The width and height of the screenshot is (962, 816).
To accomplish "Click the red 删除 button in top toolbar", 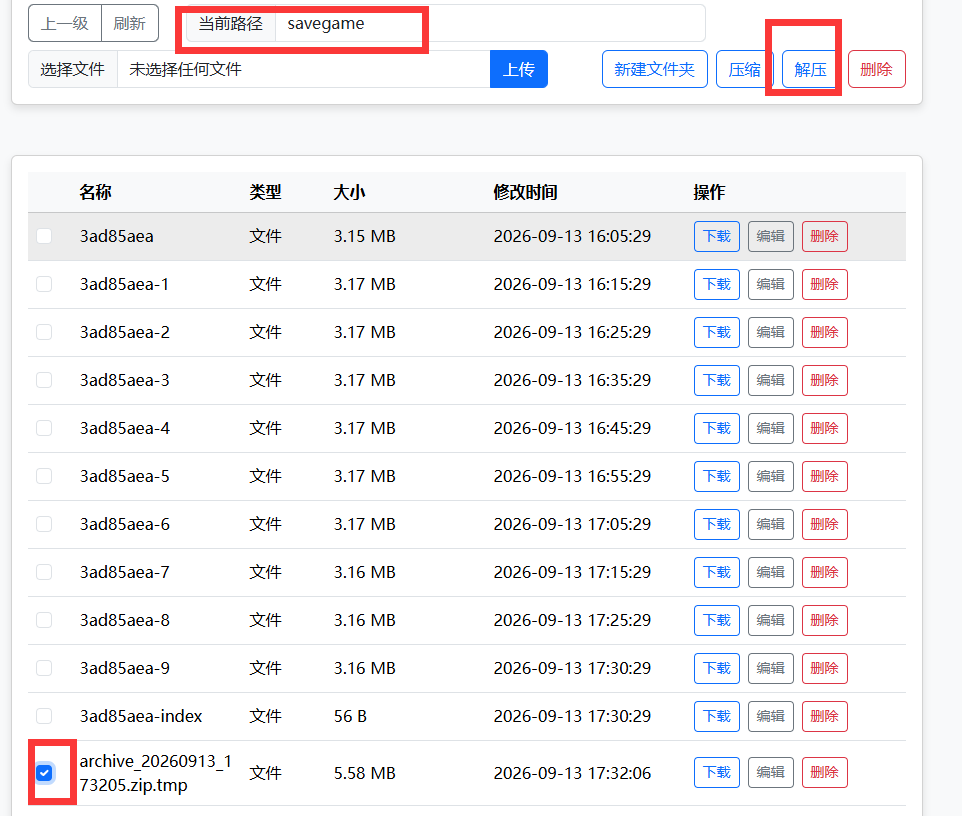I will tap(876, 69).
